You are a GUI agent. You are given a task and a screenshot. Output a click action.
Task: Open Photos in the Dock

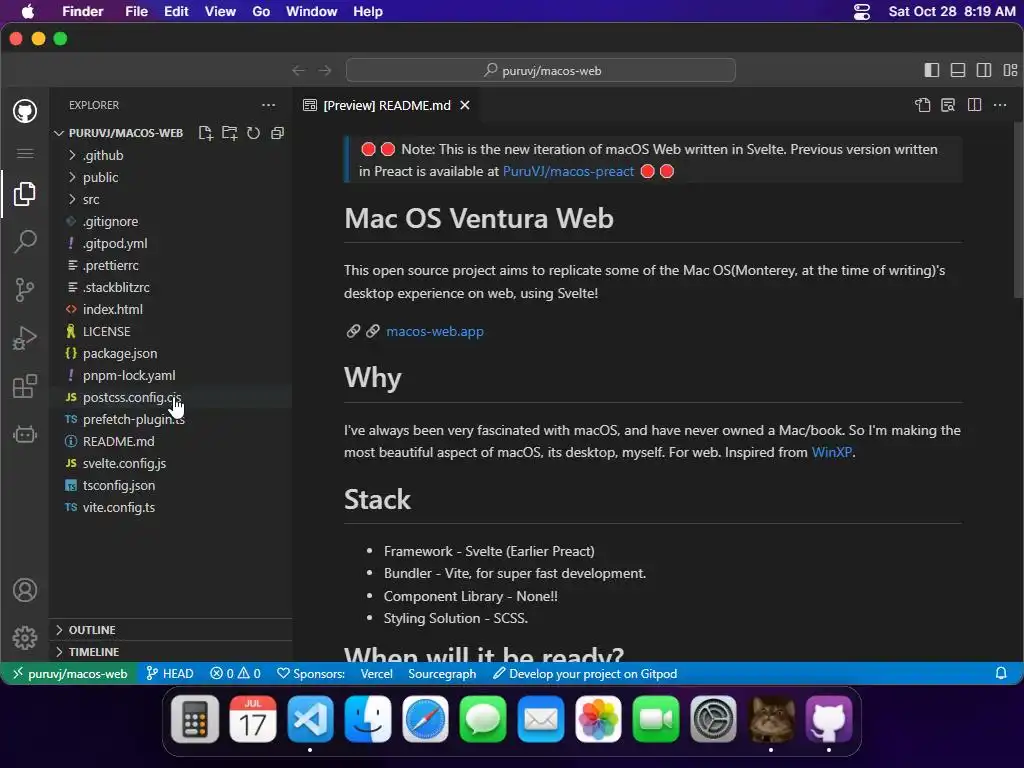(x=598, y=720)
